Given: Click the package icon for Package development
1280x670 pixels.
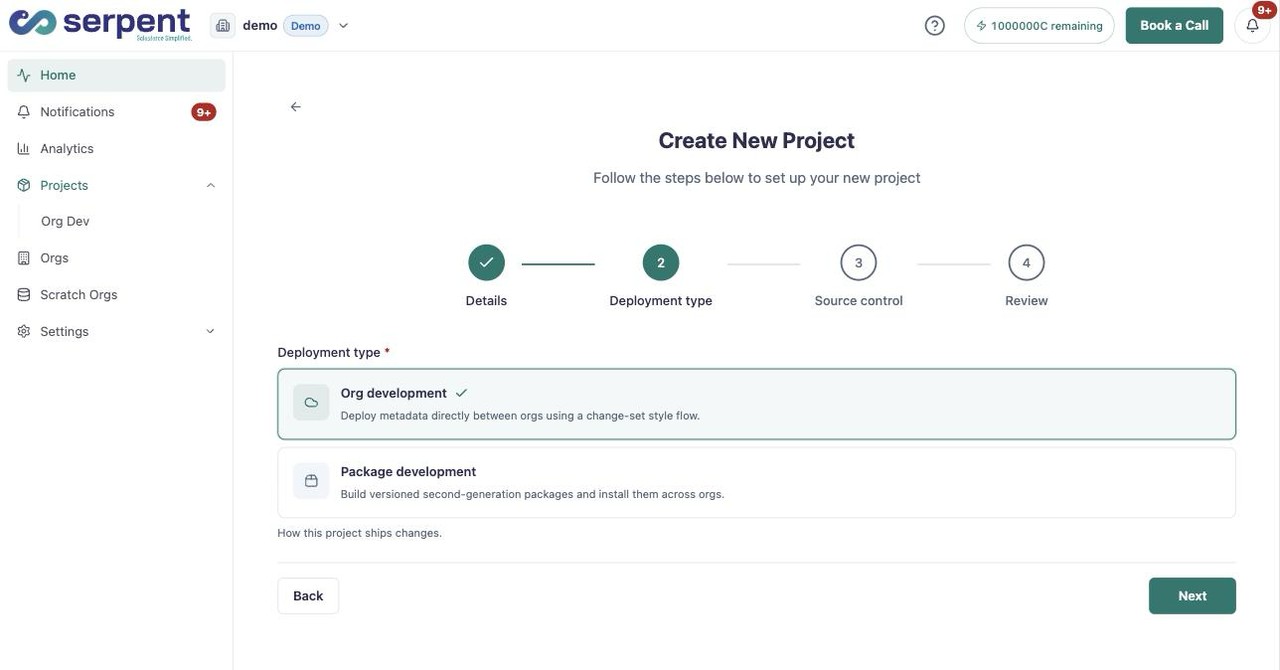Looking at the screenshot, I should coord(311,481).
